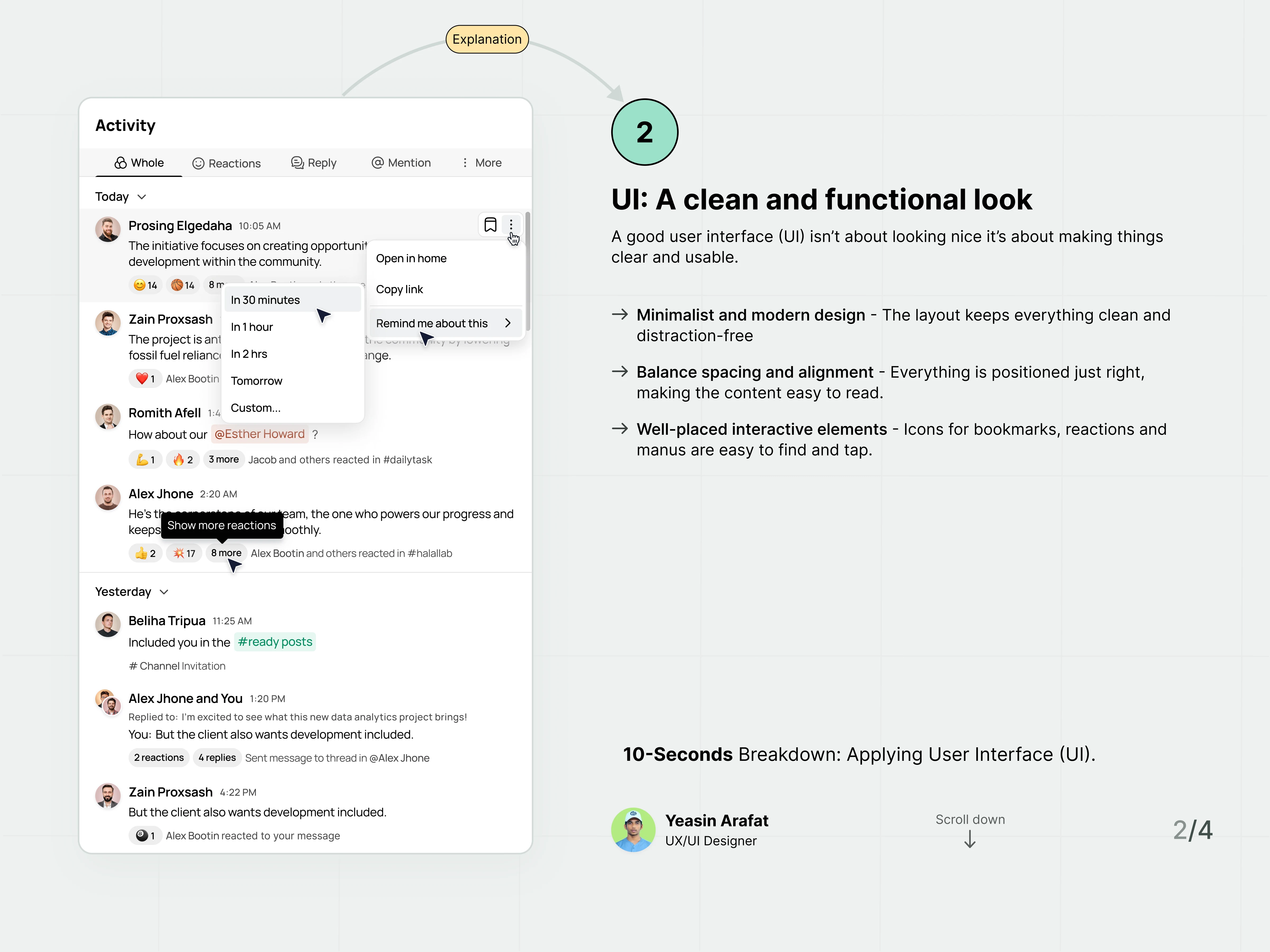1270x952 pixels.
Task: Click the name Beliha Tripua
Action: click(x=167, y=620)
